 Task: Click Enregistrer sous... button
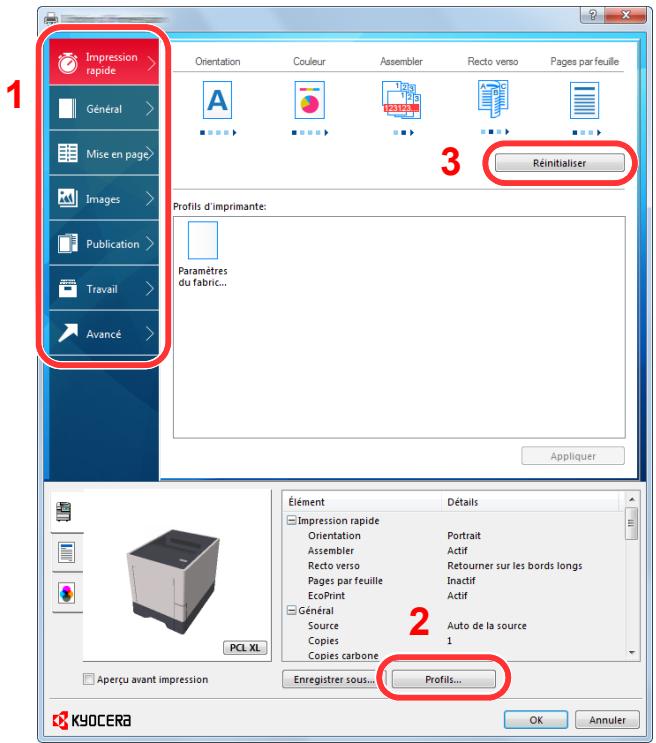(x=334, y=679)
